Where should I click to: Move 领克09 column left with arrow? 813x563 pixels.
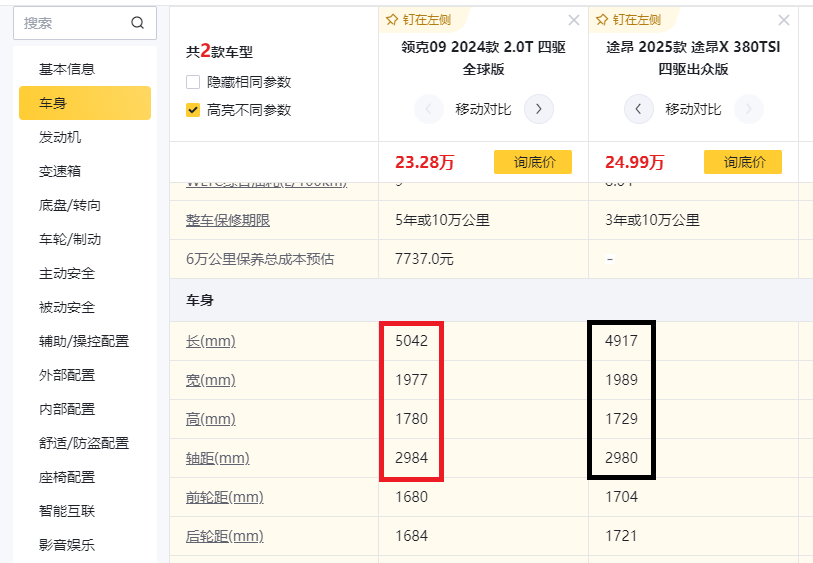tap(429, 109)
